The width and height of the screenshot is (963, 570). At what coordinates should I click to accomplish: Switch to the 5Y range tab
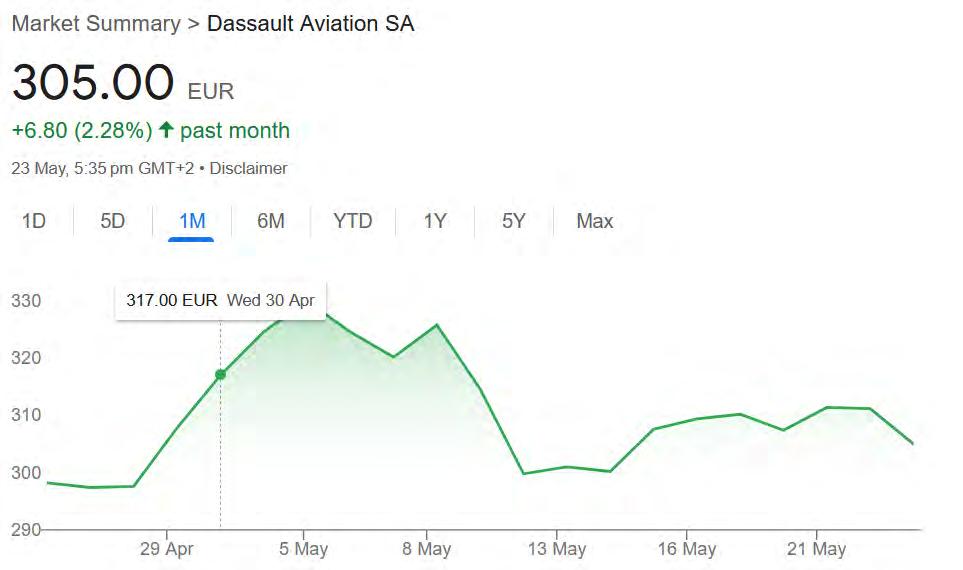(x=513, y=221)
